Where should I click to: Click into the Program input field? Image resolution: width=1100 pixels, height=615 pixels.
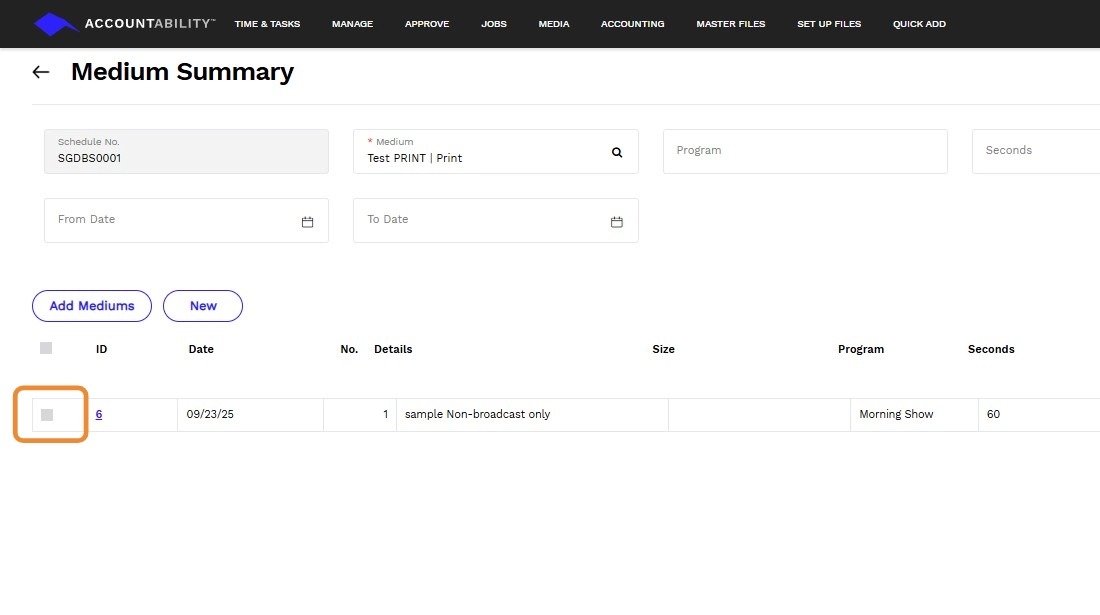pyautogui.click(x=805, y=151)
